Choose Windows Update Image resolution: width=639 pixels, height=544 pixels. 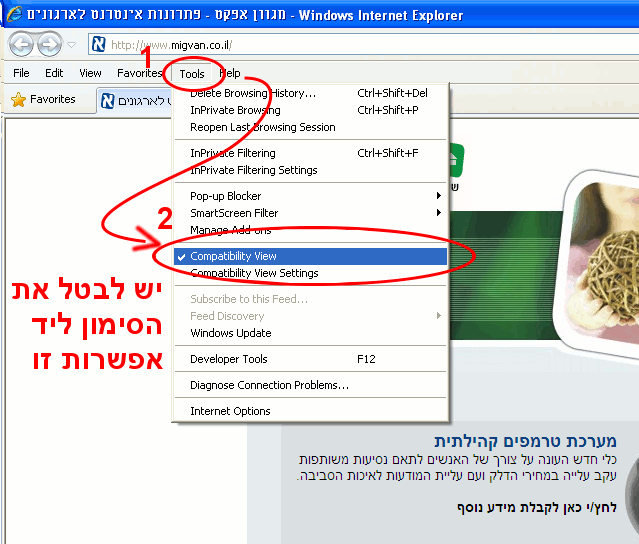point(311,333)
